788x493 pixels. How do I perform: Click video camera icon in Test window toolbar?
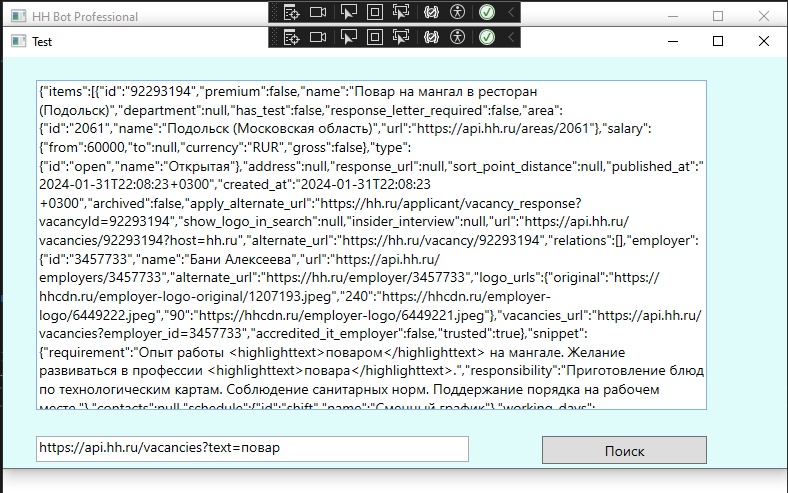pyautogui.click(x=318, y=37)
